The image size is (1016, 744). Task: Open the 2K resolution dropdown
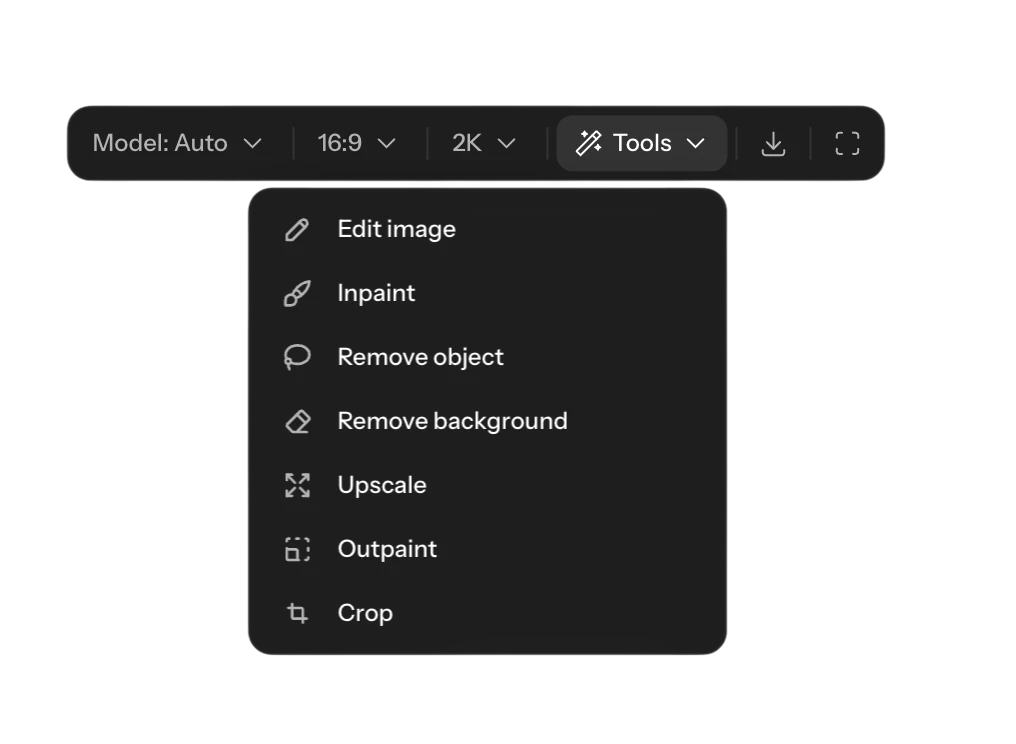tap(483, 143)
